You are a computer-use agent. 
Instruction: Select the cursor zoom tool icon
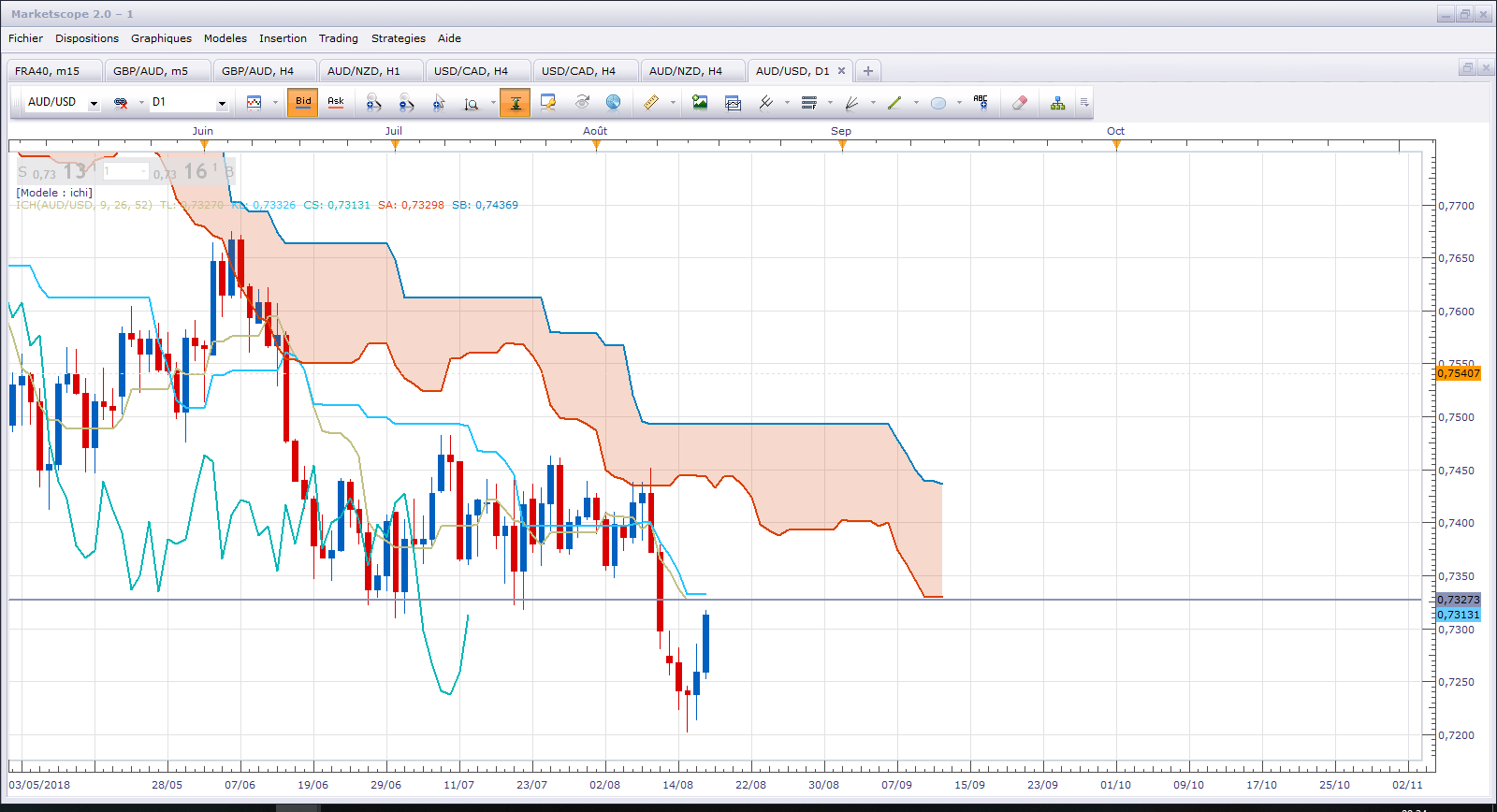439,103
